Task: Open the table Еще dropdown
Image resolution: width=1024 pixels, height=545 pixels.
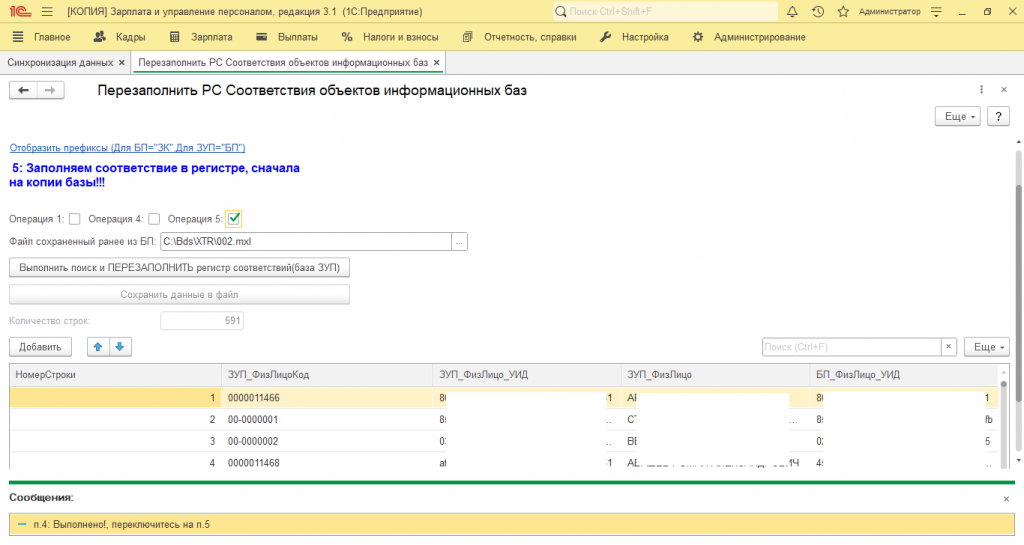Action: click(x=986, y=347)
